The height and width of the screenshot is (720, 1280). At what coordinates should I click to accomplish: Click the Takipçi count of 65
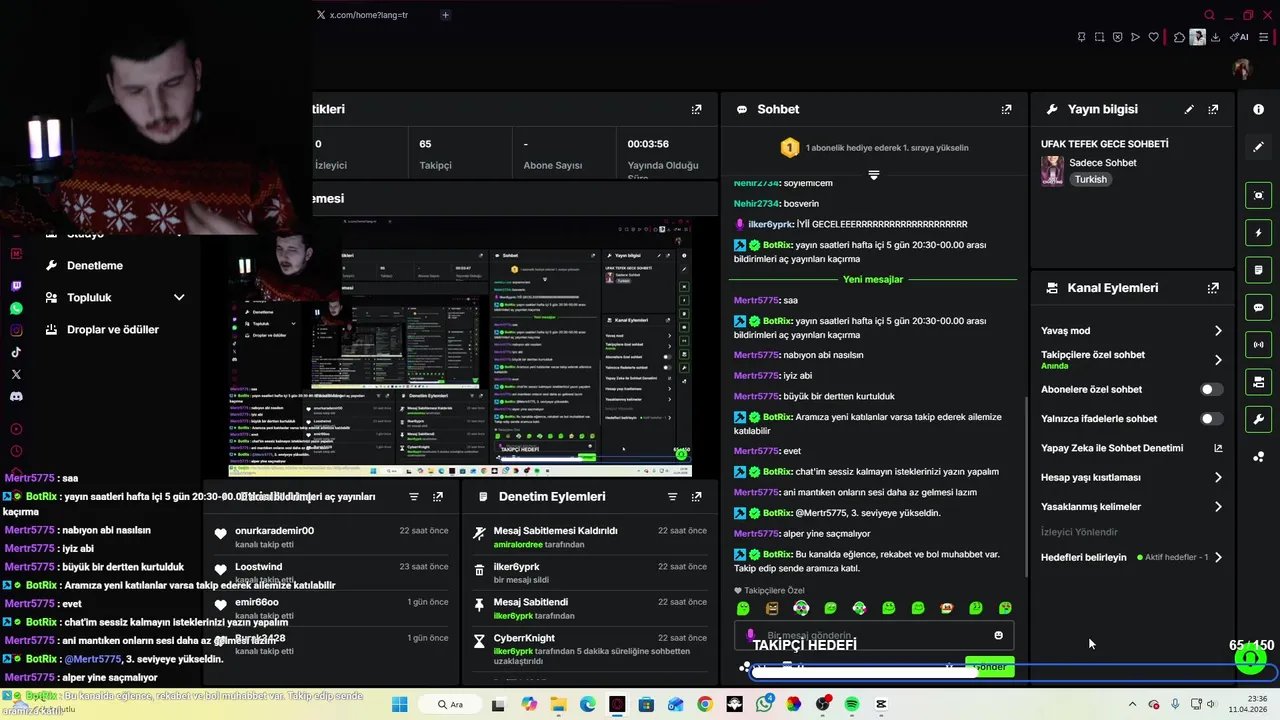425,144
